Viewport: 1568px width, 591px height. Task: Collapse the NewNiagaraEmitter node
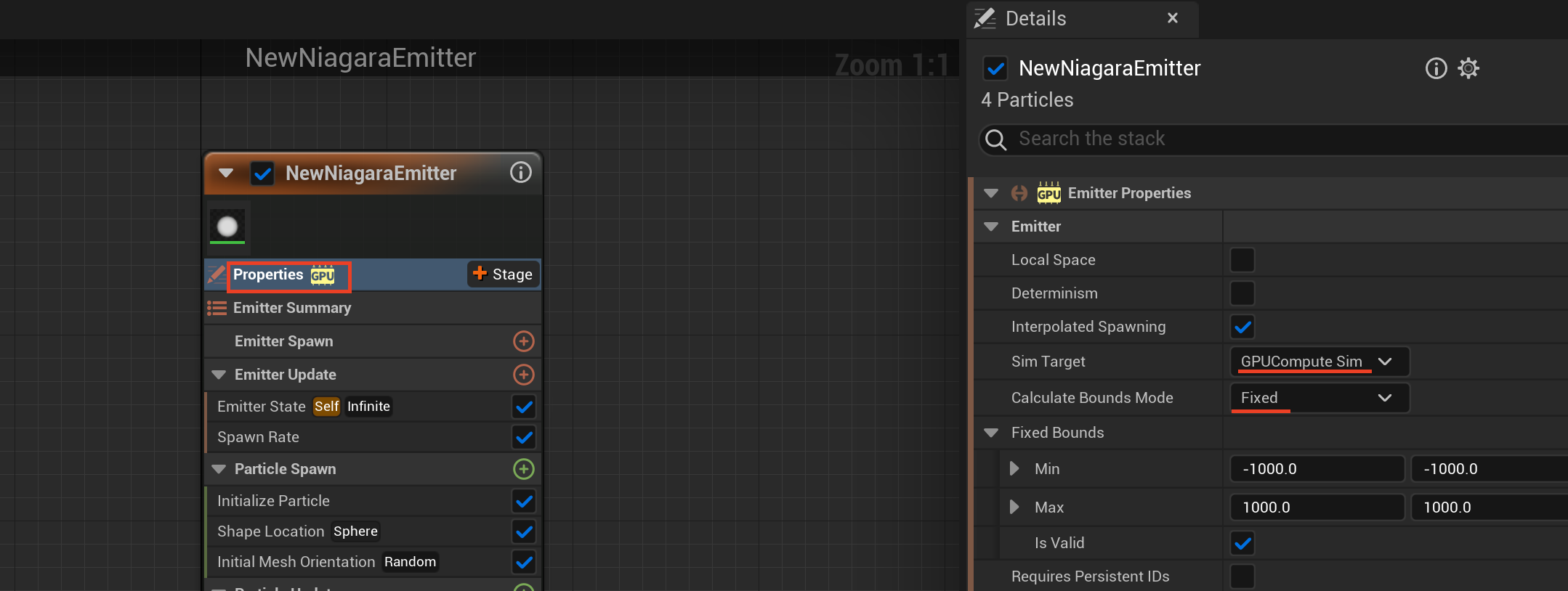click(226, 174)
